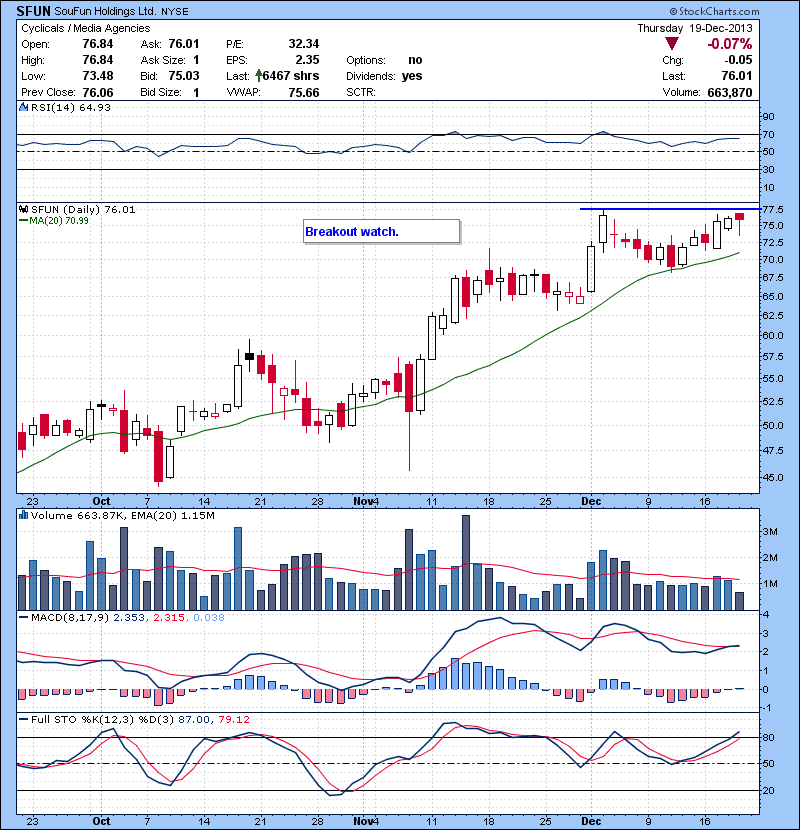Click the EPS value 2.35
The width and height of the screenshot is (800, 830).
(308, 60)
